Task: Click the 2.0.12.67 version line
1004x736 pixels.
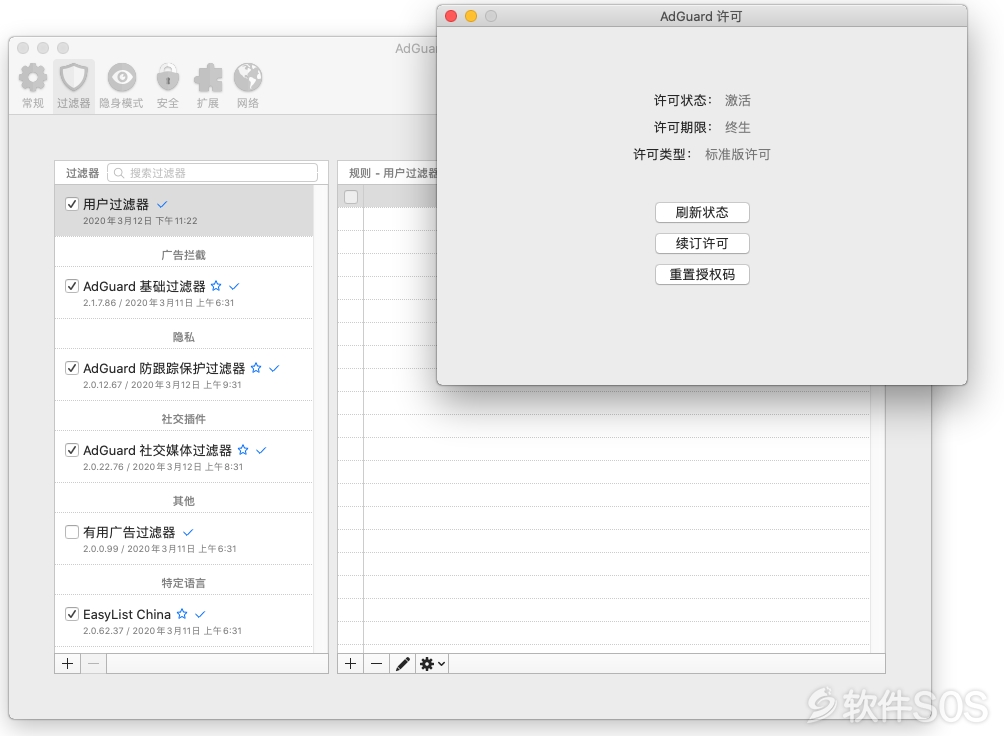Action: point(162,385)
